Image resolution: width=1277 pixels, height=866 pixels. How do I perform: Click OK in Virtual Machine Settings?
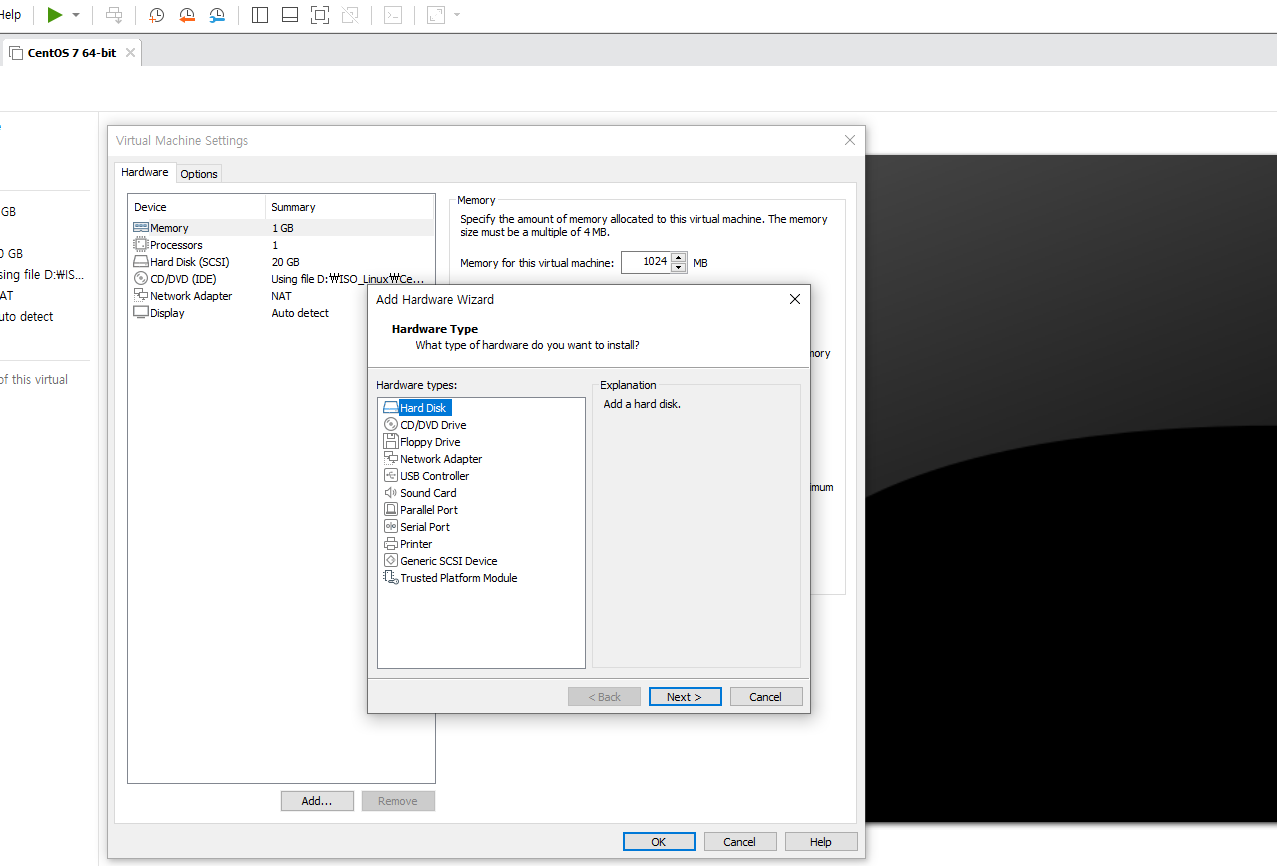(x=659, y=842)
